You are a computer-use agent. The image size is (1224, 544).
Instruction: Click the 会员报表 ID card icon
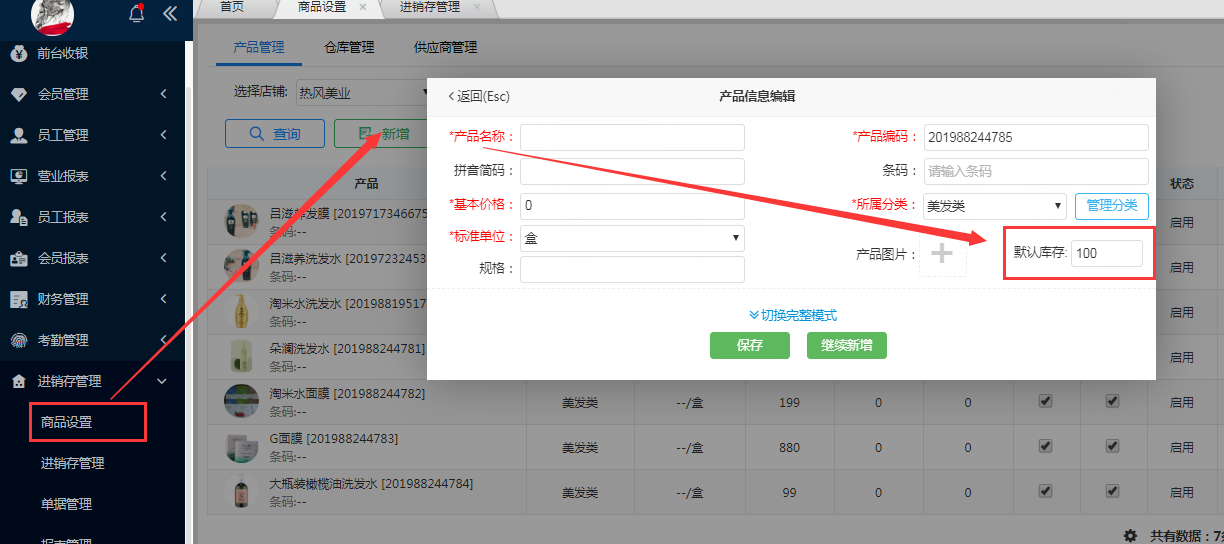[18, 258]
